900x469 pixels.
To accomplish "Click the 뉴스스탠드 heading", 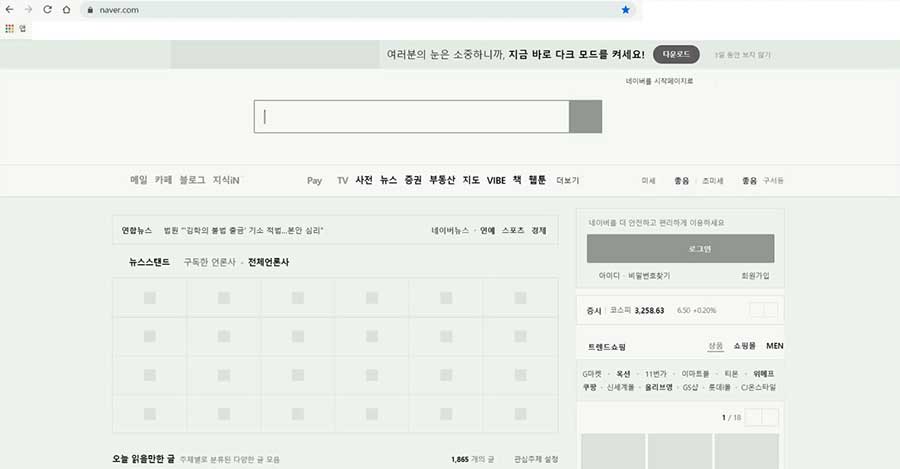I will click(149, 262).
